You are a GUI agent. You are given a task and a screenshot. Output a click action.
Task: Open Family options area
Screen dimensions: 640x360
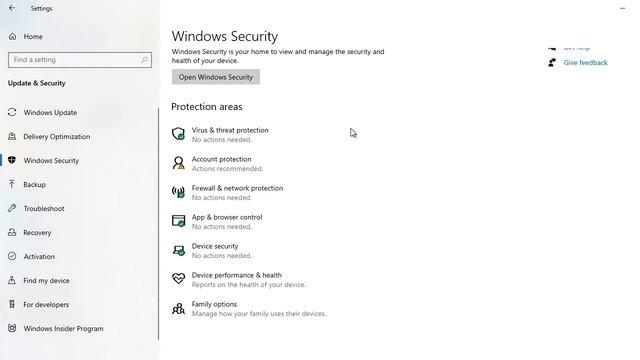[x=214, y=304]
